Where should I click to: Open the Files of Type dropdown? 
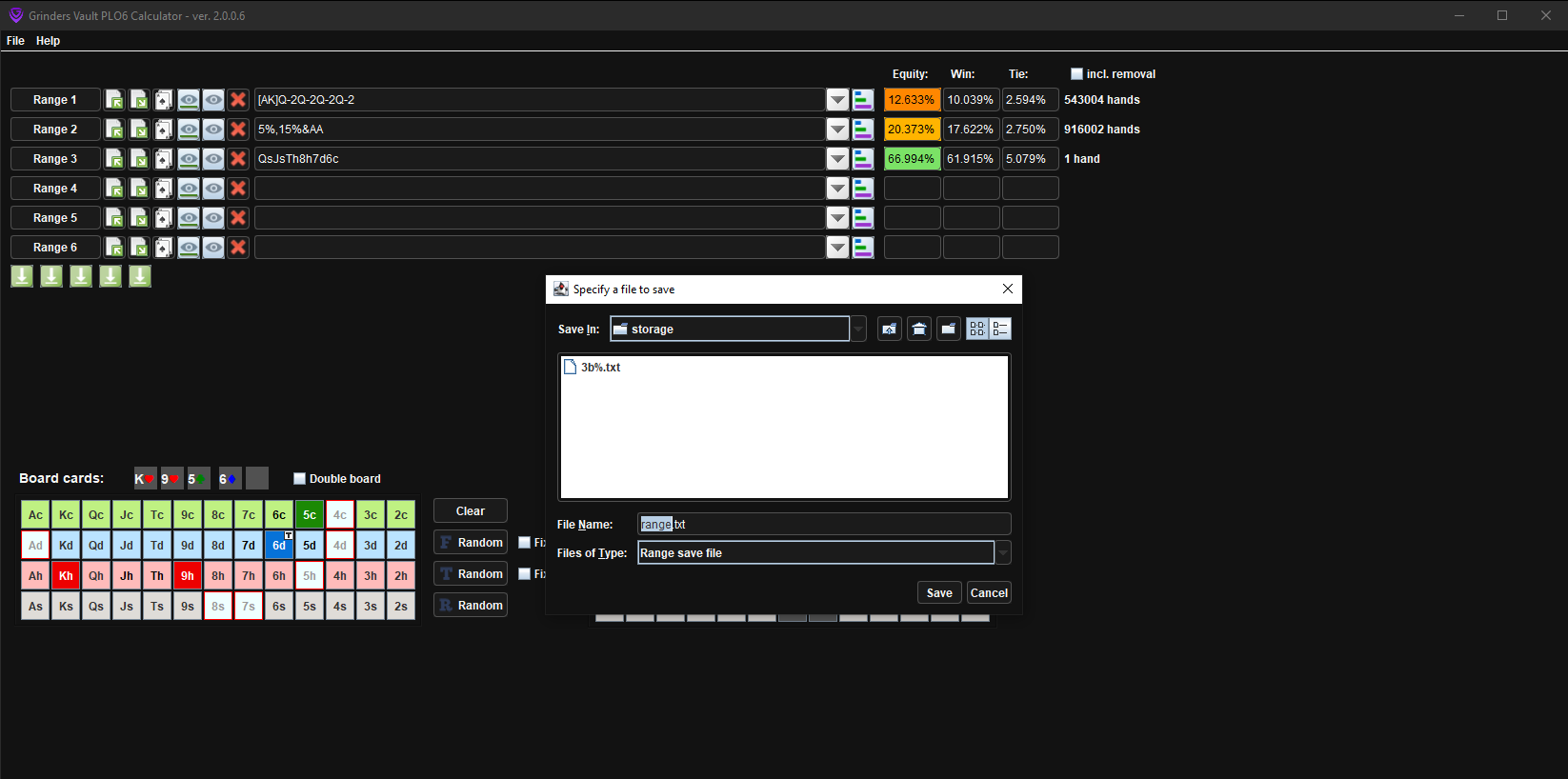tap(1002, 553)
